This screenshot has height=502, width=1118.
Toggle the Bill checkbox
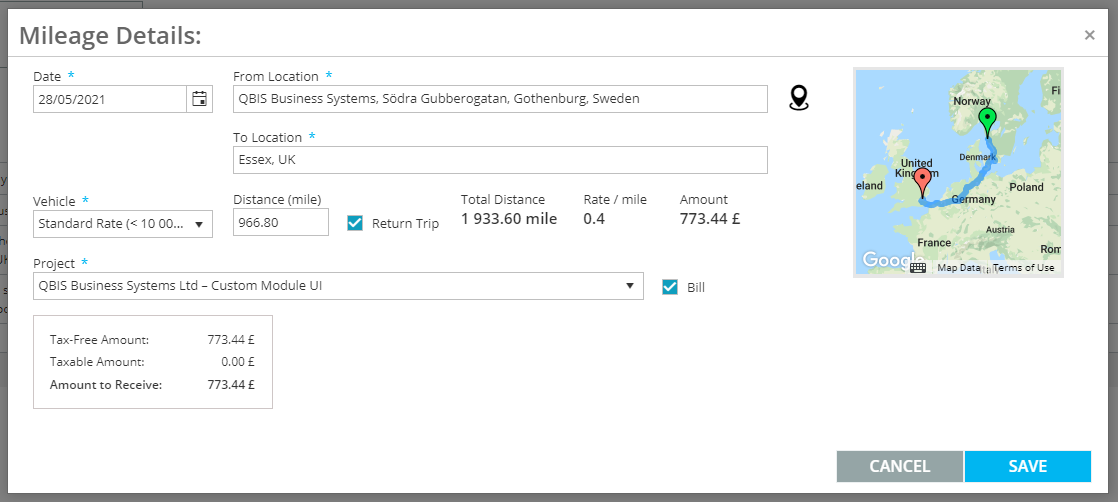[670, 287]
